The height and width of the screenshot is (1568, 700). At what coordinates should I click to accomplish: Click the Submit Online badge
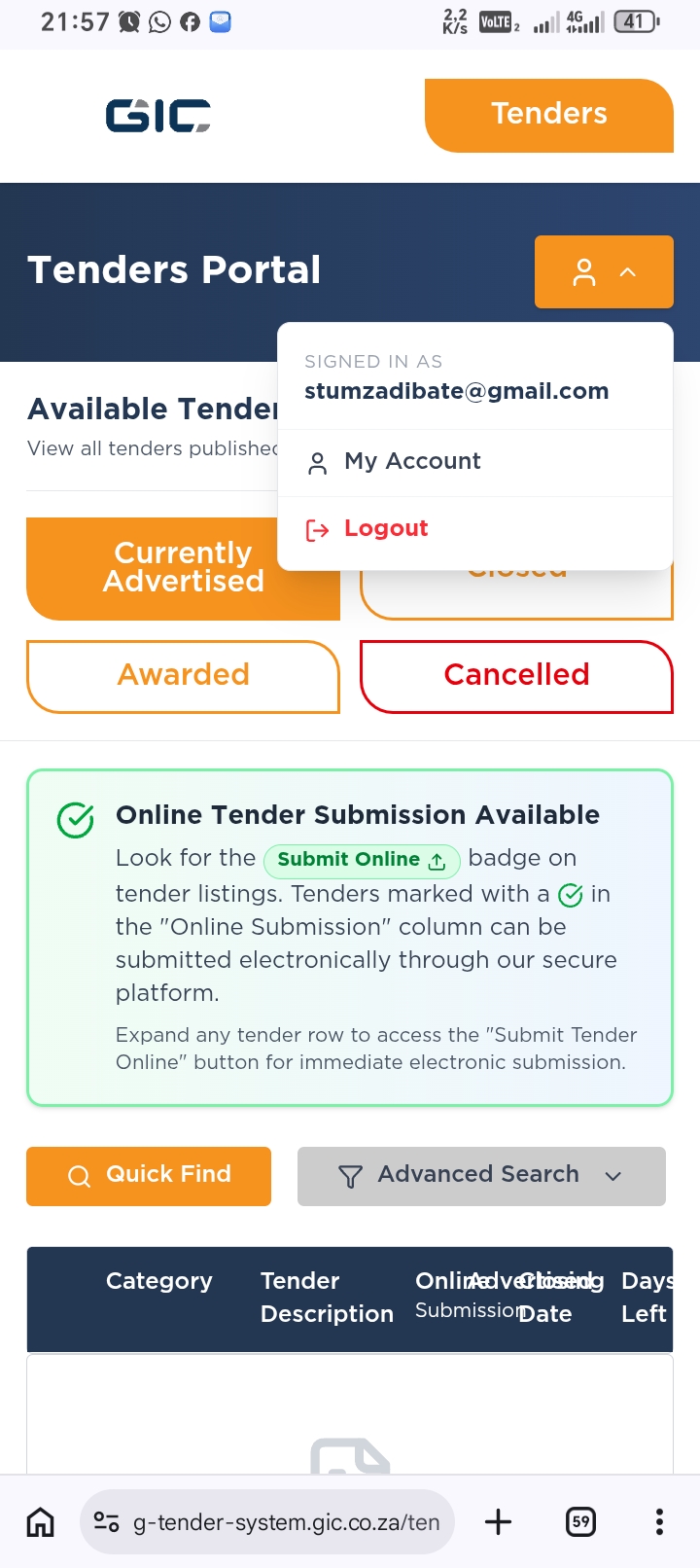click(362, 860)
